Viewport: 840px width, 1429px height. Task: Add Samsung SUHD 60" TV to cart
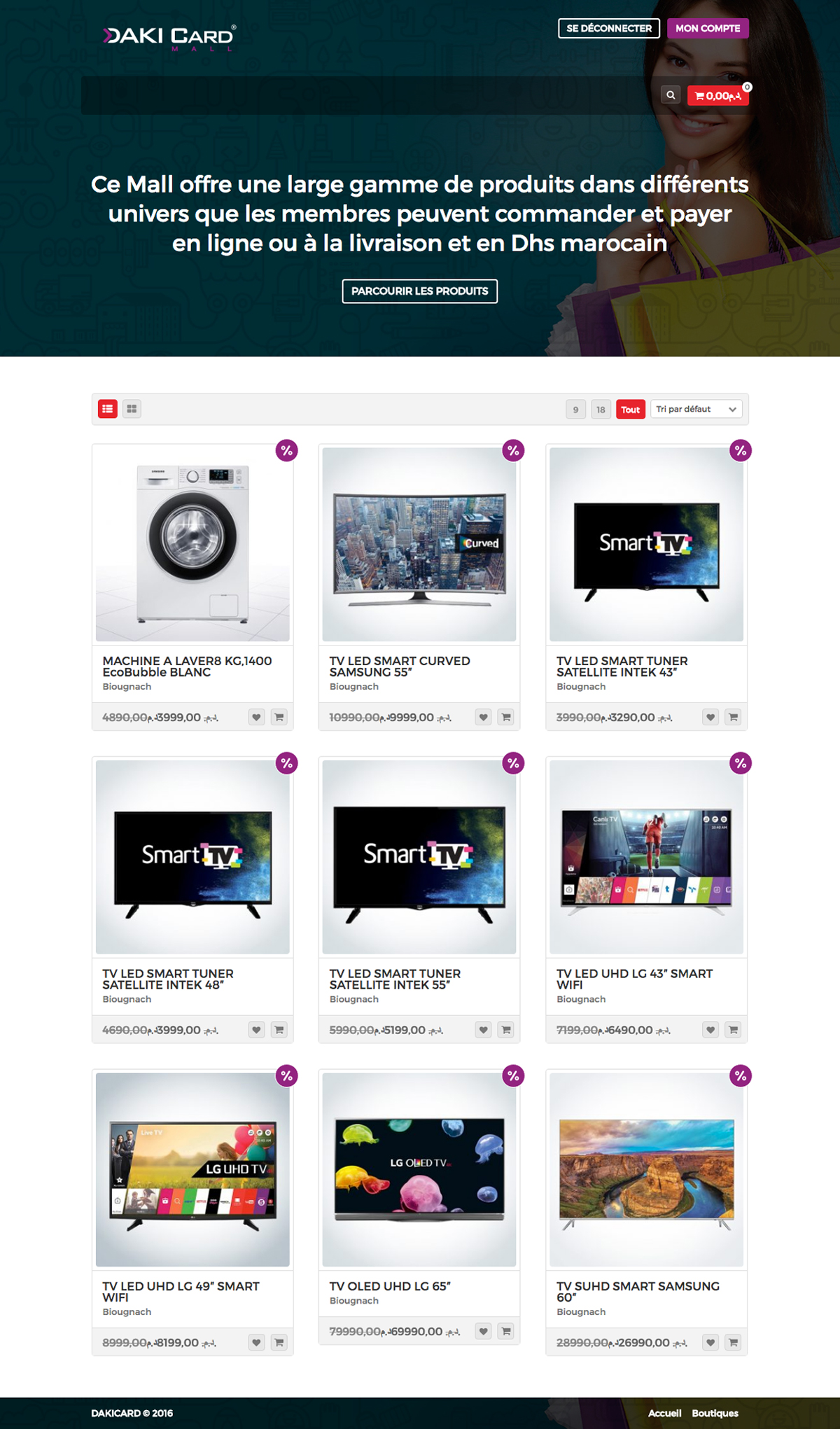pos(733,1343)
